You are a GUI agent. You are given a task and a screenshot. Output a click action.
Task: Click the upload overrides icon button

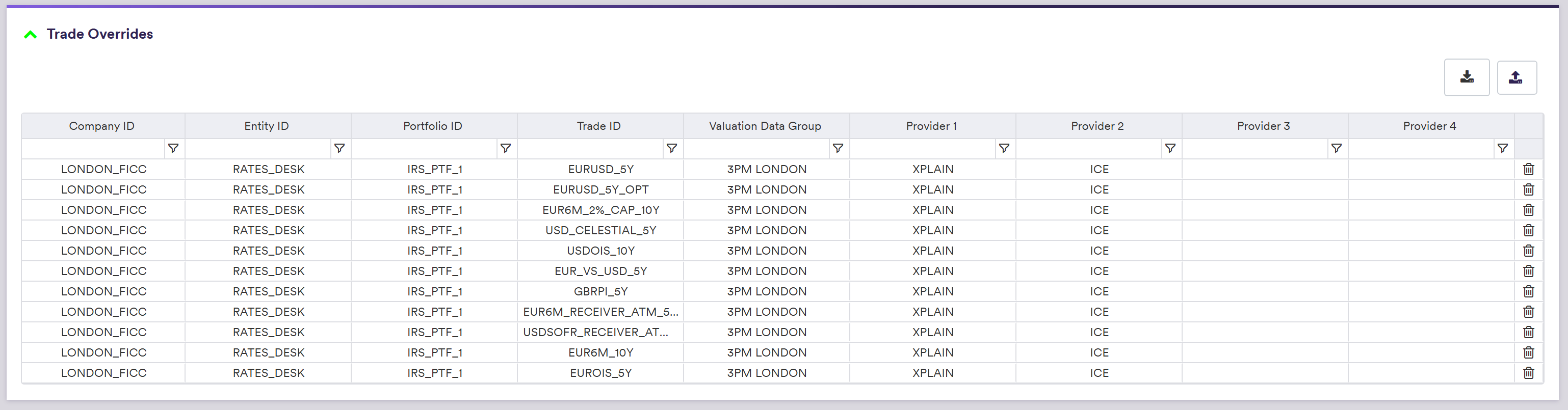[x=1515, y=77]
